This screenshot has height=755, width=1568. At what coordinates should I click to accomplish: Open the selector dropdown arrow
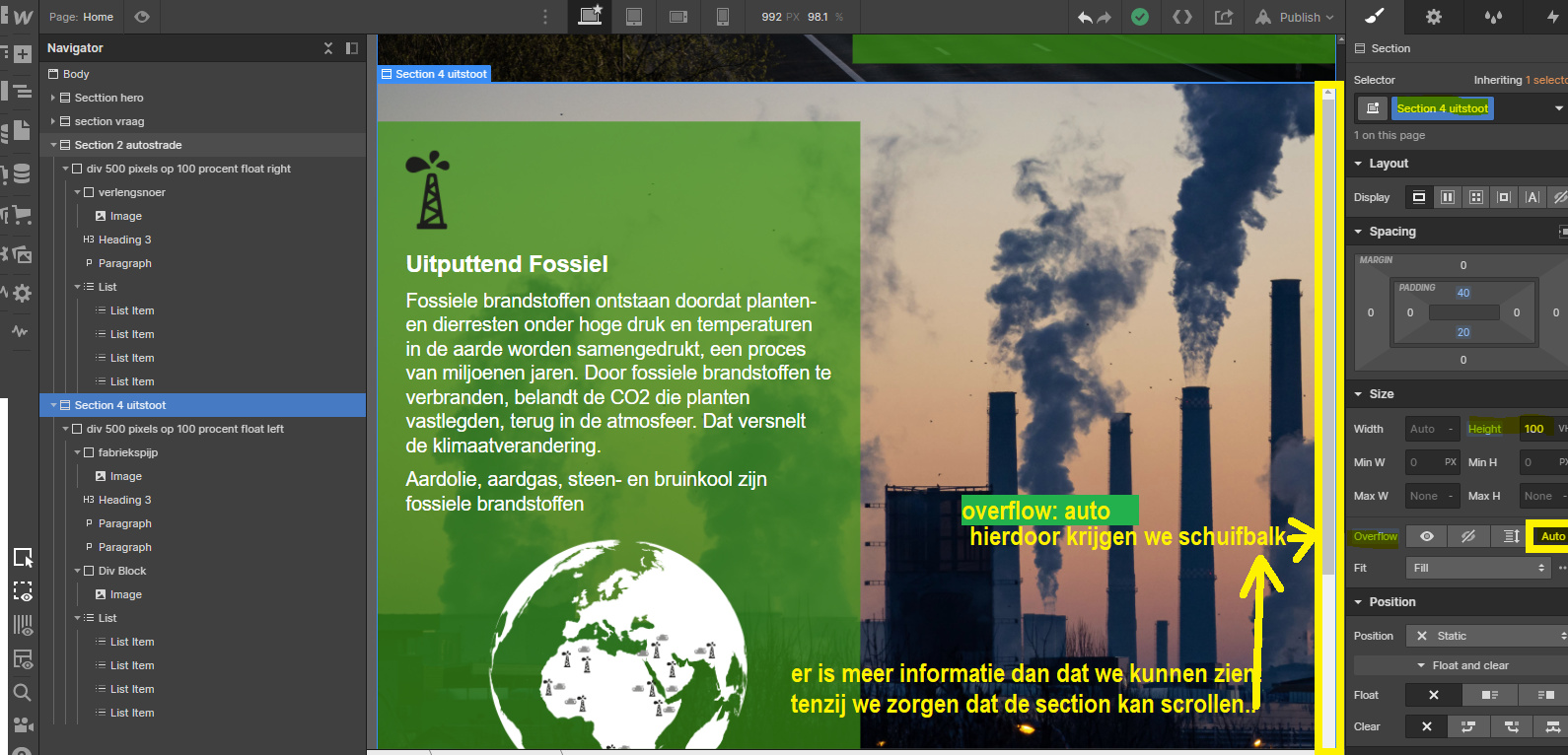pos(1558,108)
